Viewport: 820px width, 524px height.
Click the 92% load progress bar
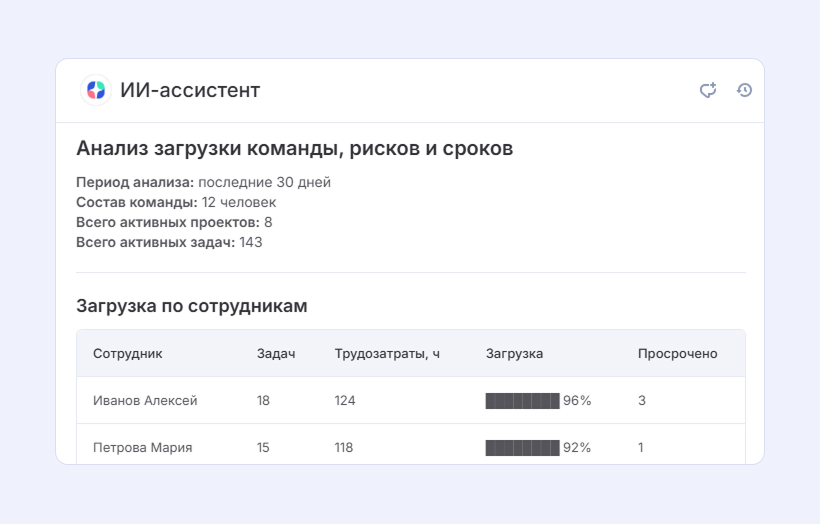pos(522,448)
